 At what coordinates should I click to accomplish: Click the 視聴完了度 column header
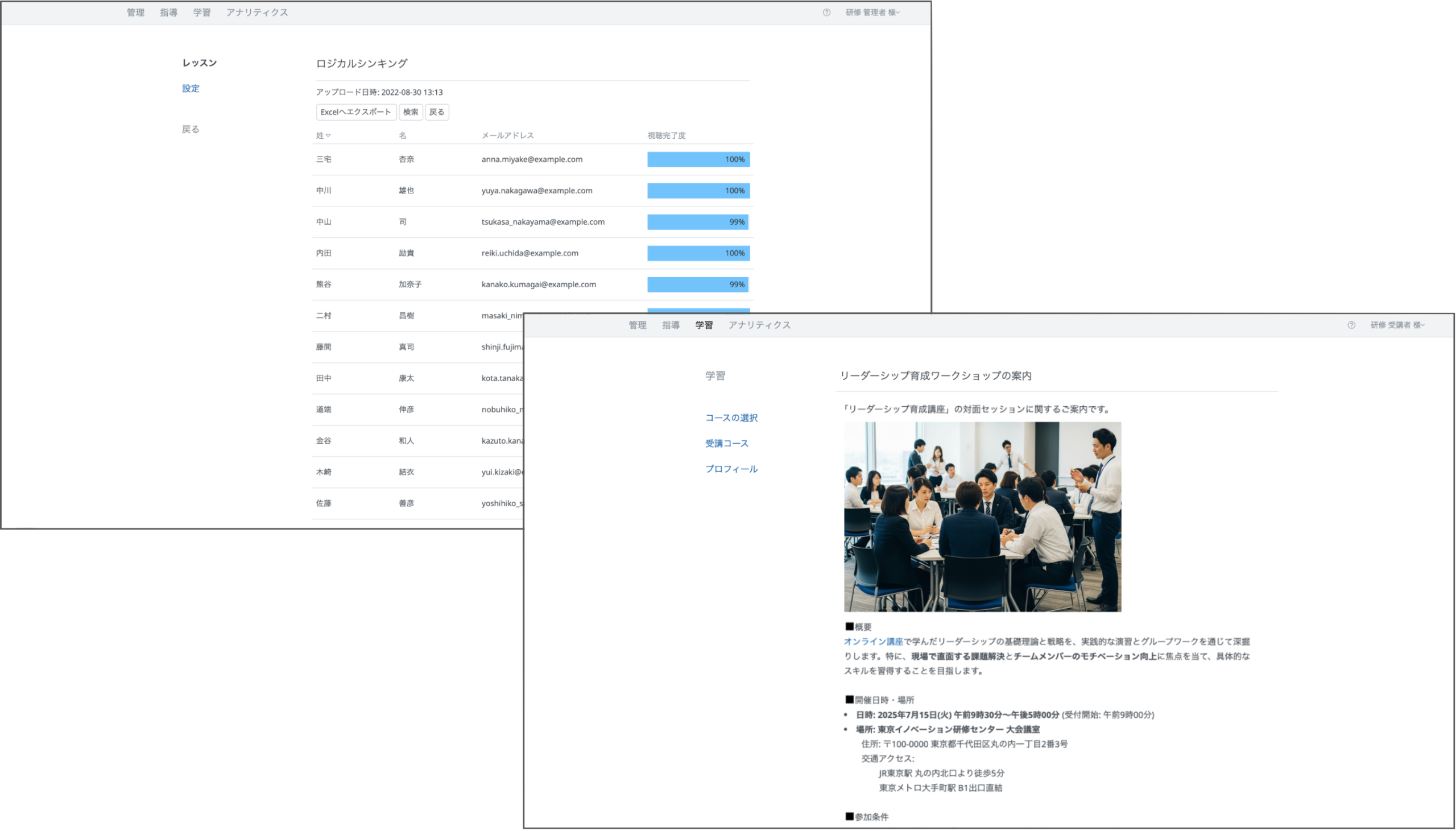coord(666,136)
